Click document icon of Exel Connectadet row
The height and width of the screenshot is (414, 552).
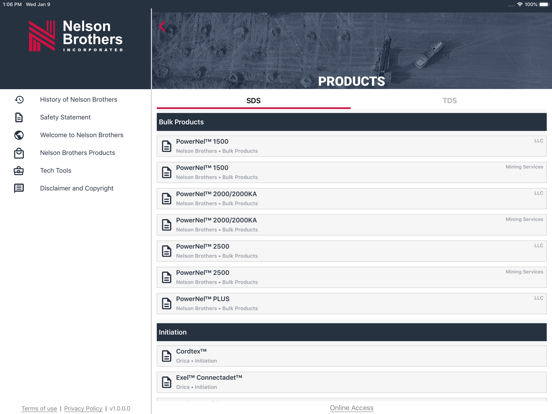click(167, 382)
